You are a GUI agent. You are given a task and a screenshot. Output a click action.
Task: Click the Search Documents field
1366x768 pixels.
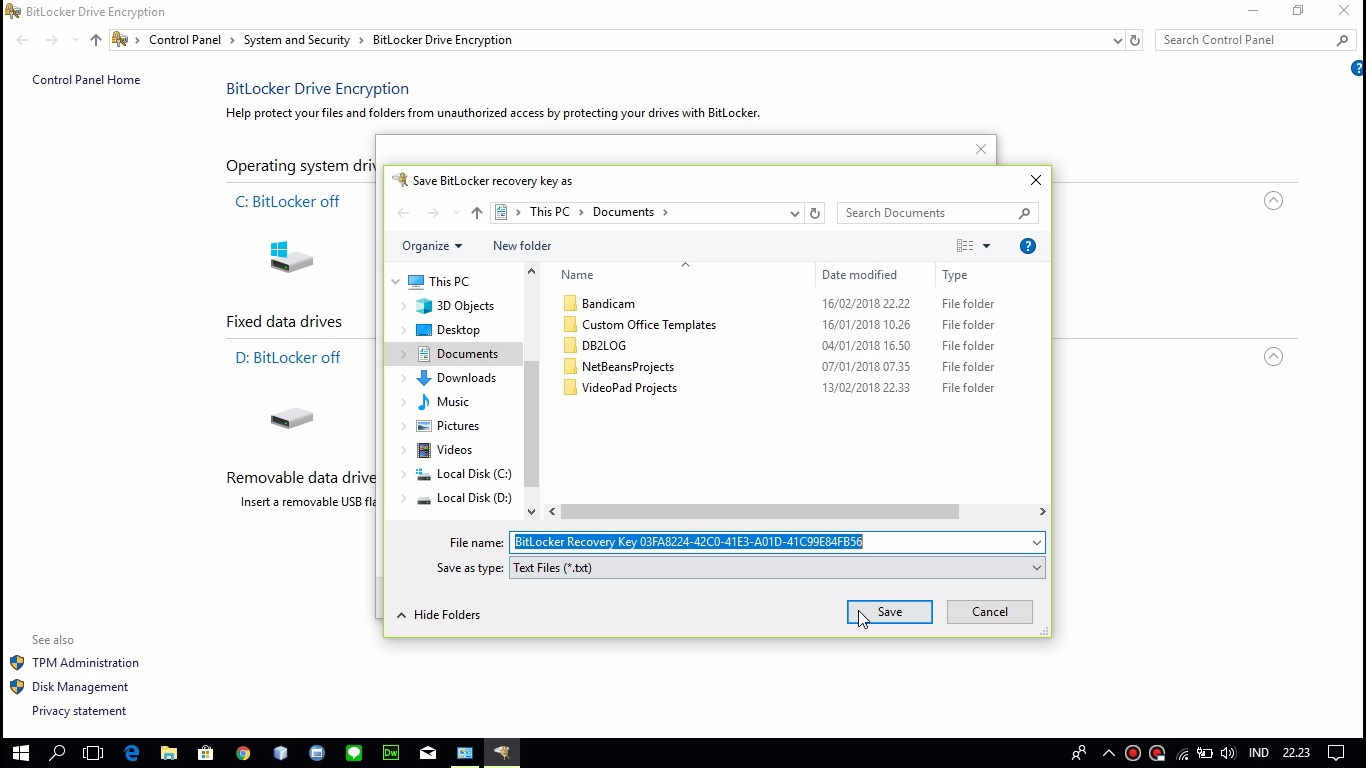click(x=928, y=213)
